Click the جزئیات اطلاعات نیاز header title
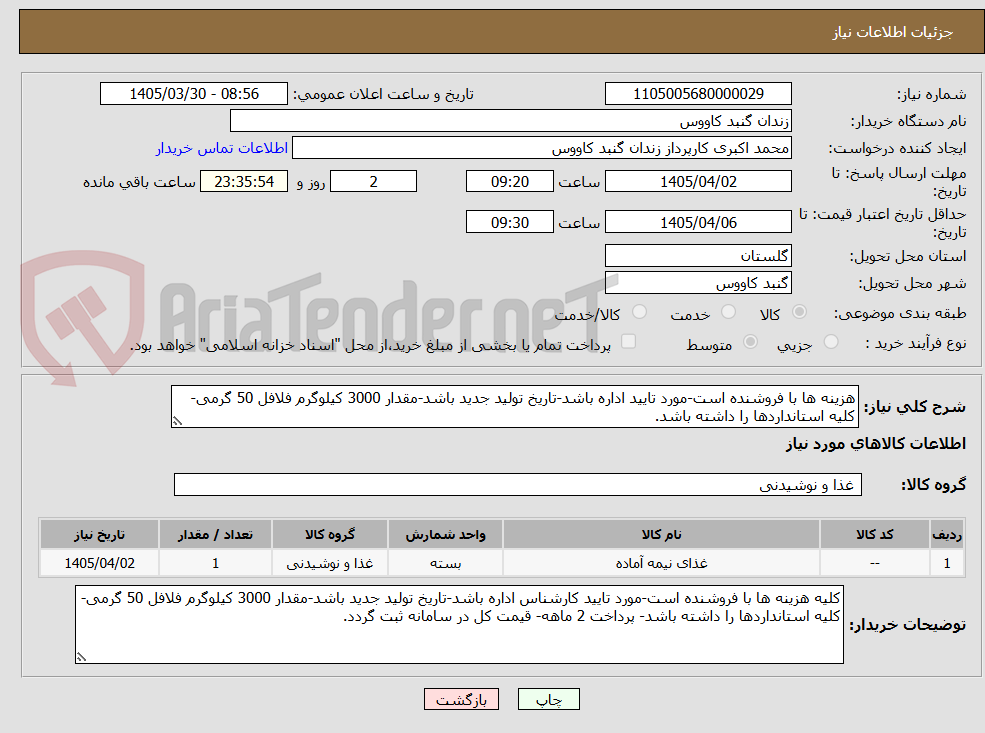Image resolution: width=985 pixels, height=733 pixels. 893,32
